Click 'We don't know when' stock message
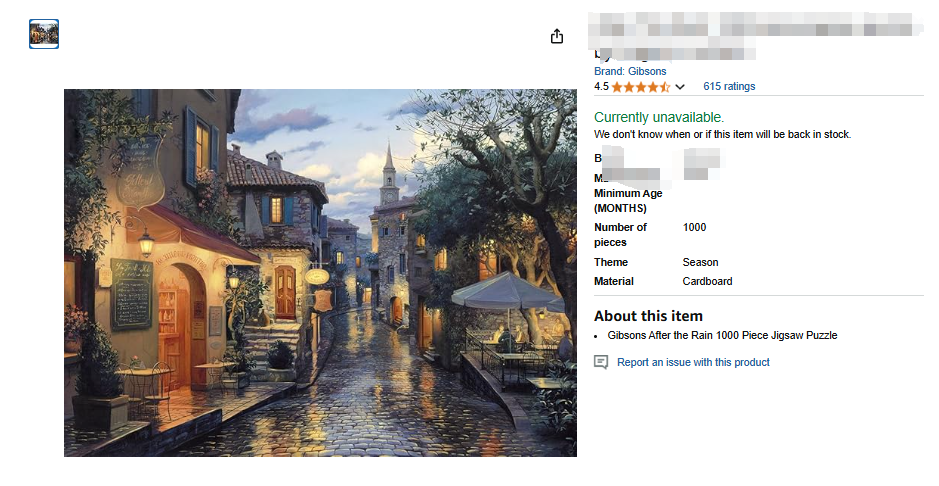 pos(722,135)
